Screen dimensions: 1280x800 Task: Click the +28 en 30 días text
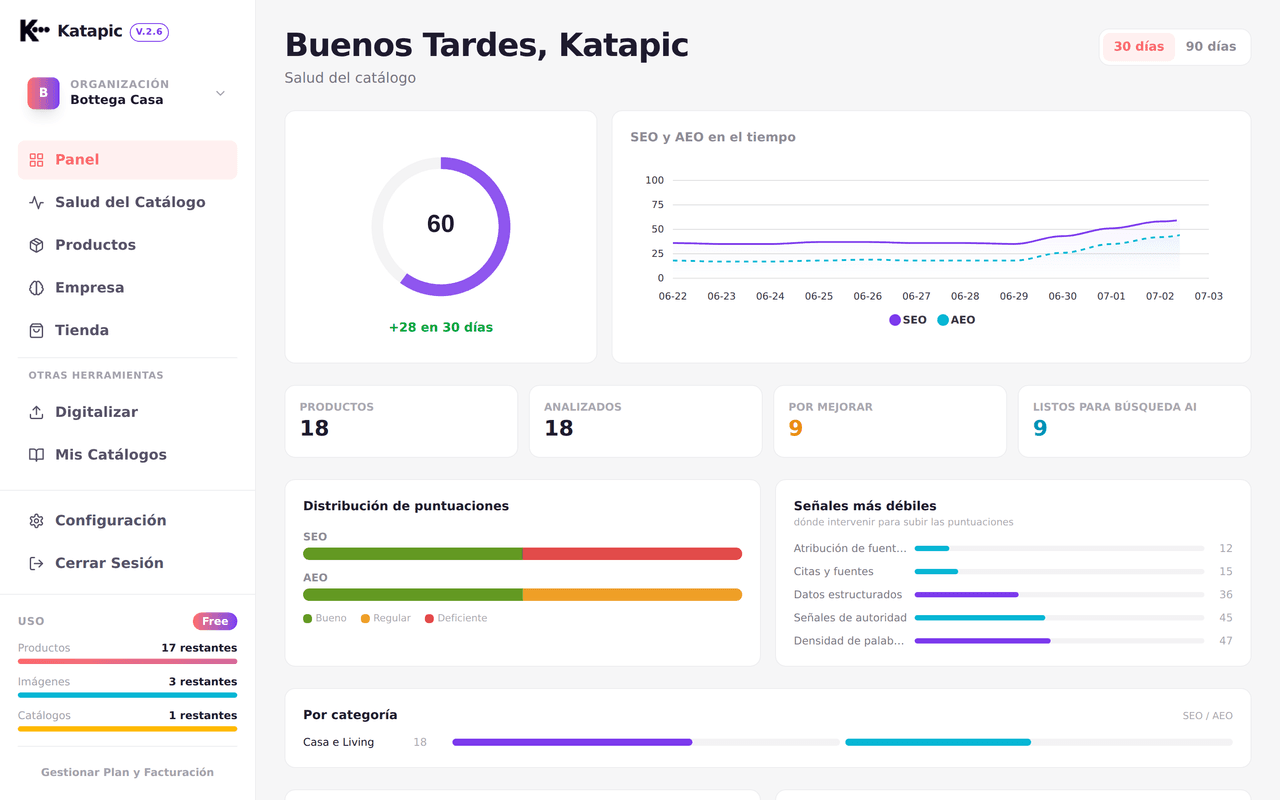click(441, 328)
